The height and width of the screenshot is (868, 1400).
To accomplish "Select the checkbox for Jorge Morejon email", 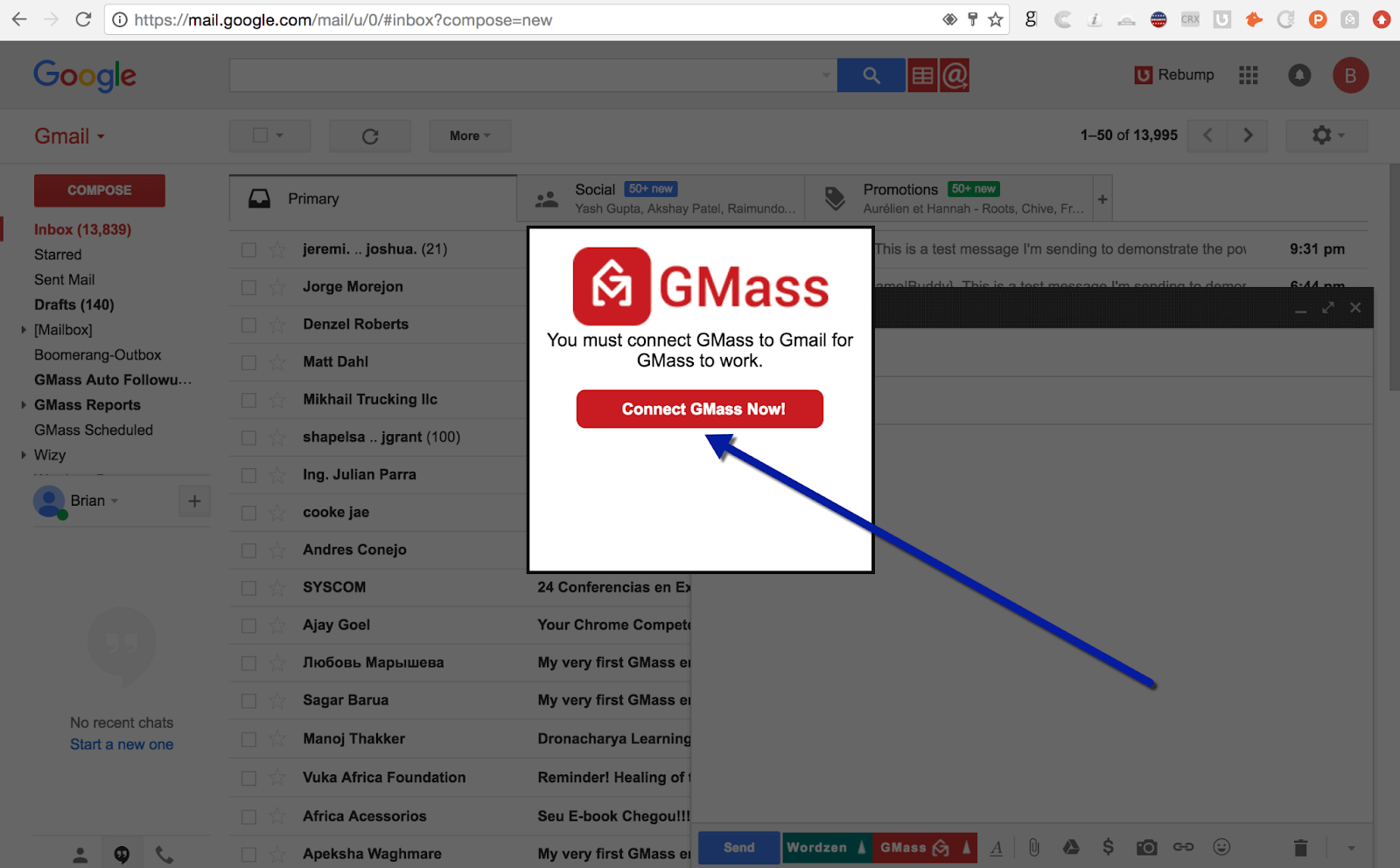I will (x=249, y=288).
